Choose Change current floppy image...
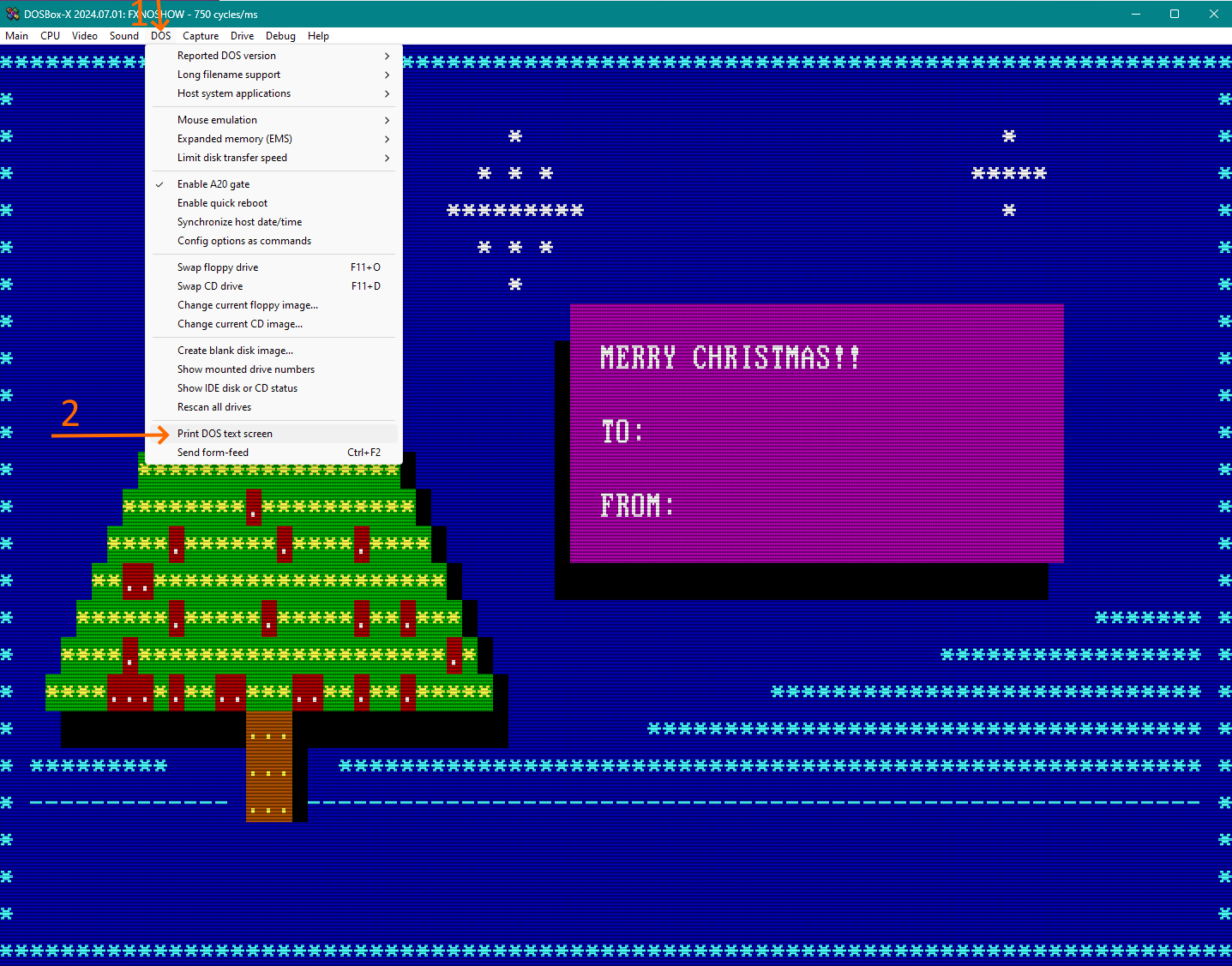 click(274, 305)
